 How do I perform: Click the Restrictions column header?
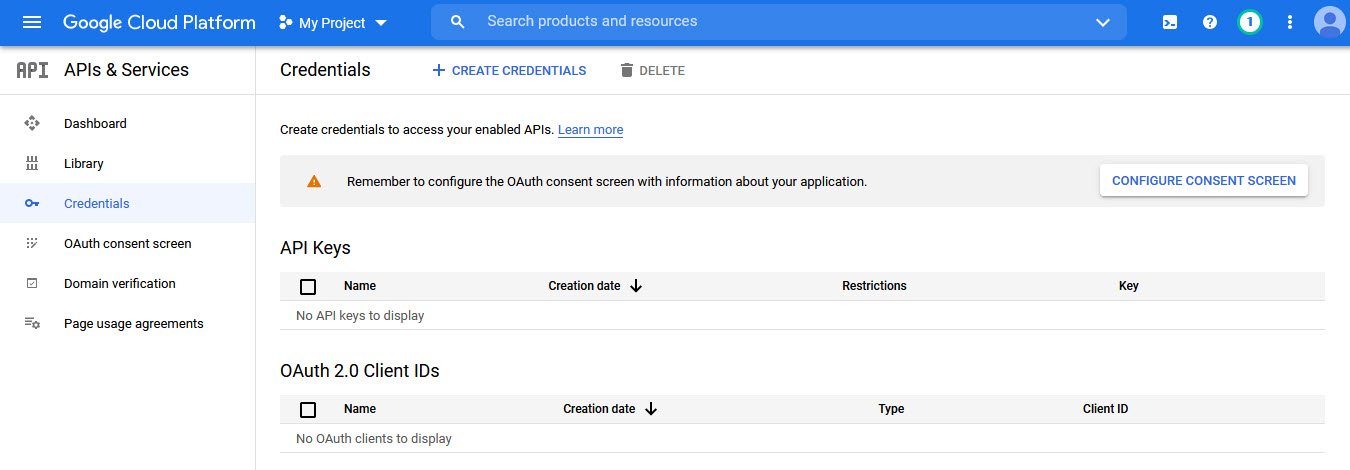(874, 286)
